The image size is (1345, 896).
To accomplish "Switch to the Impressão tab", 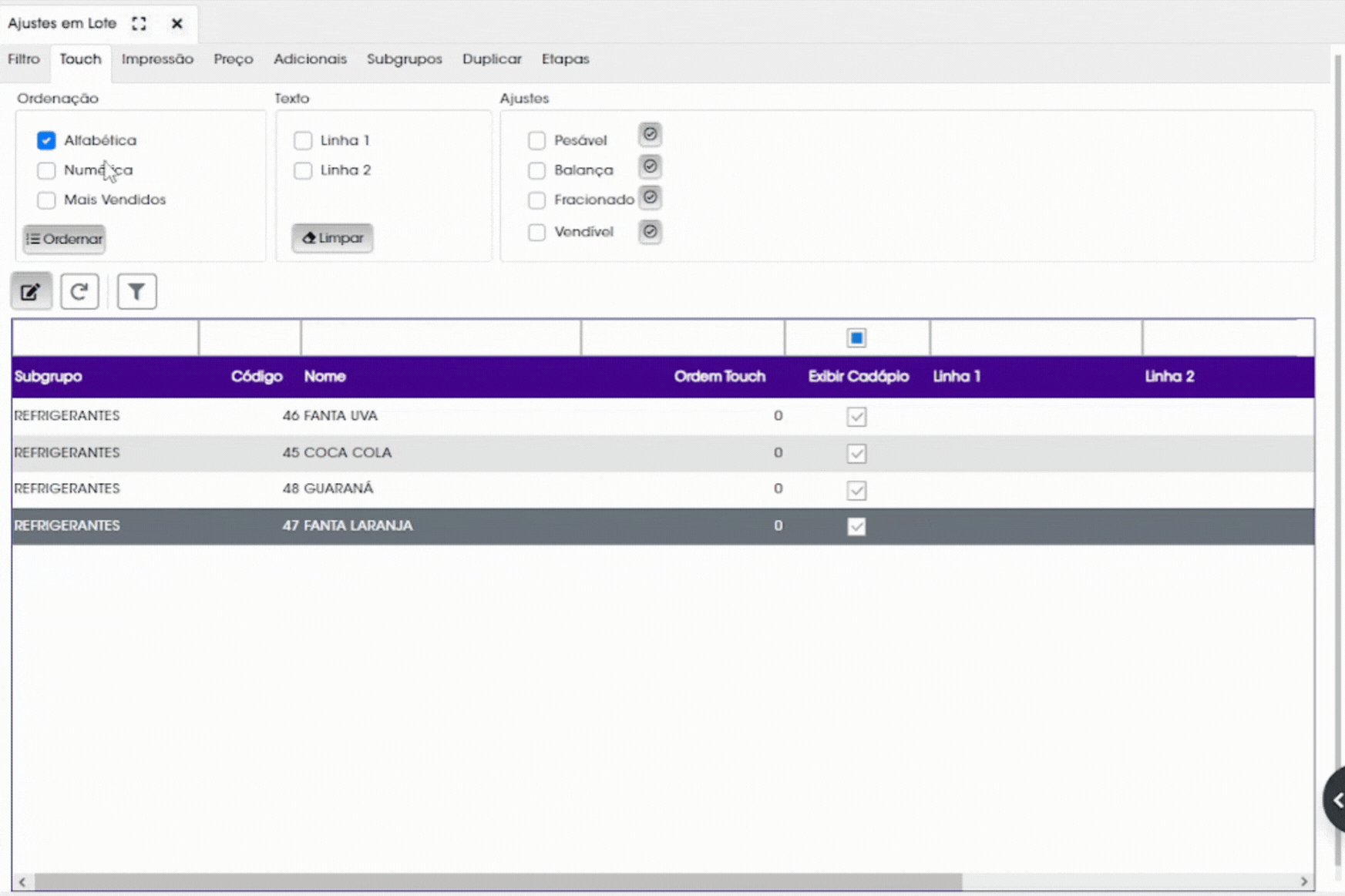I will coord(157,59).
